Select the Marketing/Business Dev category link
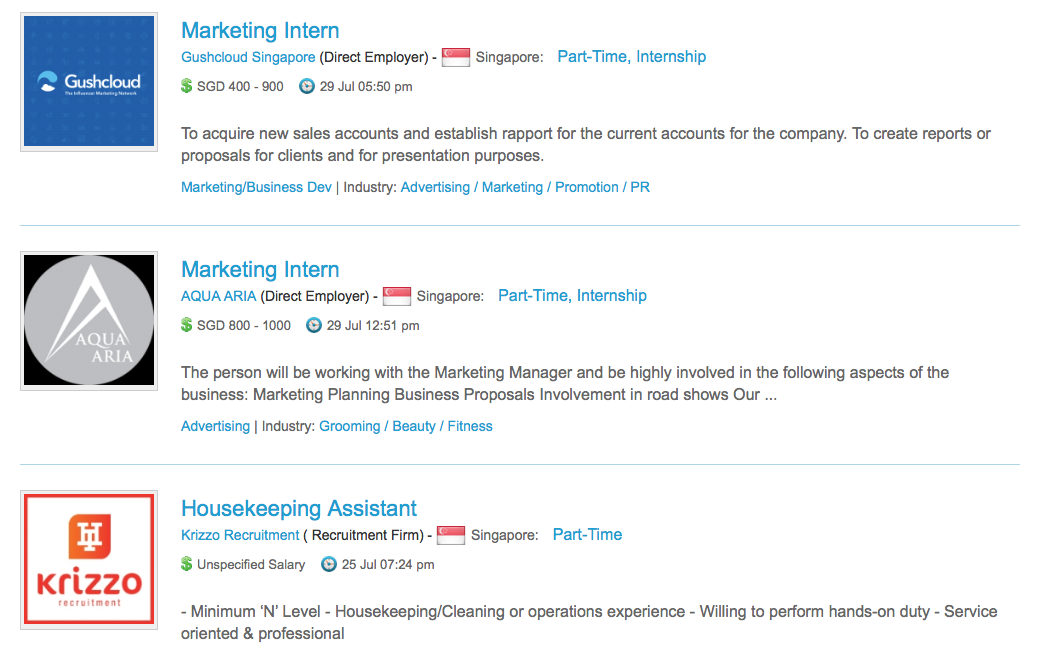The height and width of the screenshot is (651, 1046). [x=256, y=187]
